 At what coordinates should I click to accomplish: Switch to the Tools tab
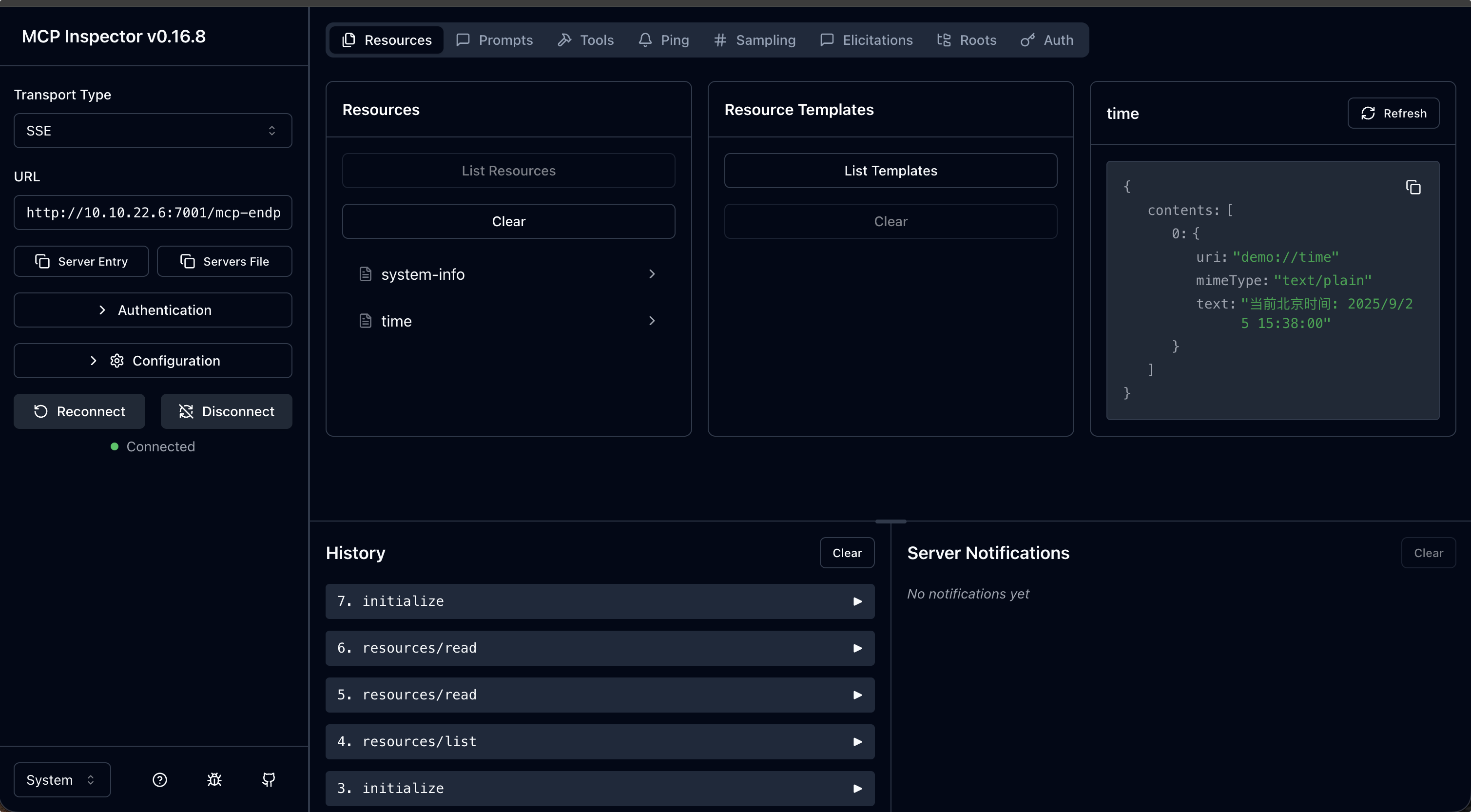[586, 40]
